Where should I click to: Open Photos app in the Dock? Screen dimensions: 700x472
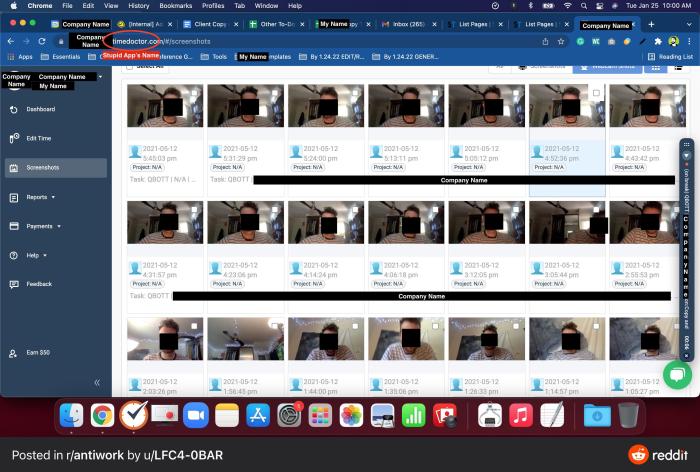pos(351,415)
